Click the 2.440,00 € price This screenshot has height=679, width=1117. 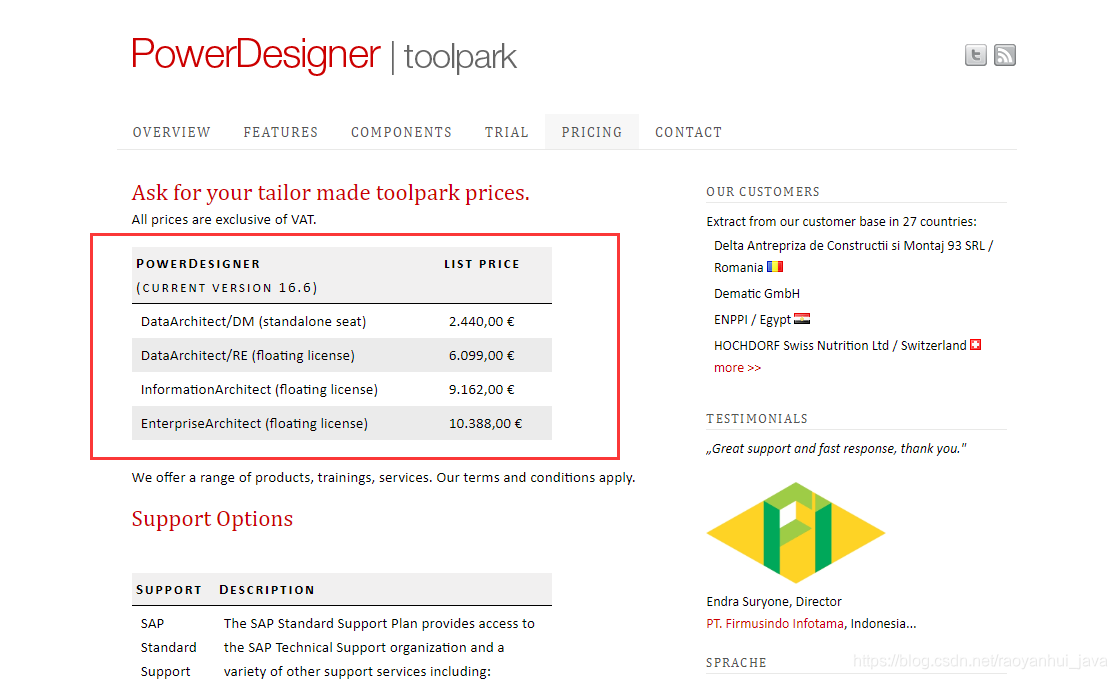(x=482, y=321)
